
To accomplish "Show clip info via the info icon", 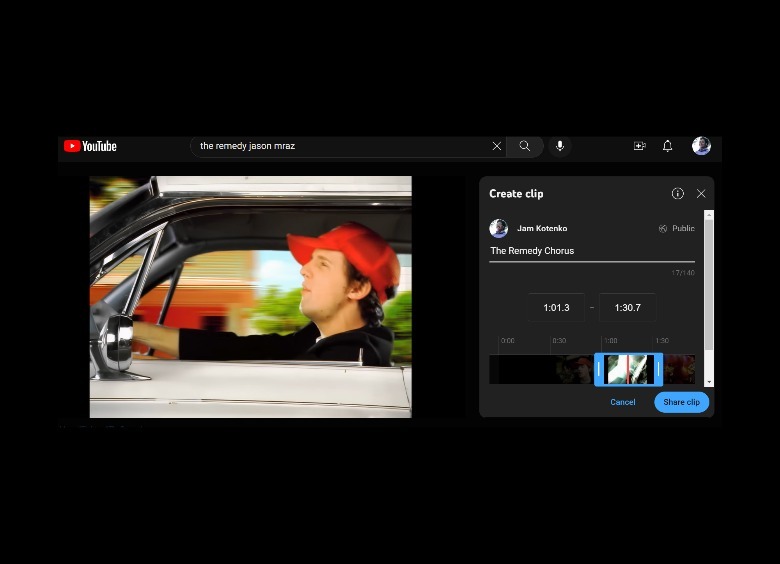I will point(678,193).
